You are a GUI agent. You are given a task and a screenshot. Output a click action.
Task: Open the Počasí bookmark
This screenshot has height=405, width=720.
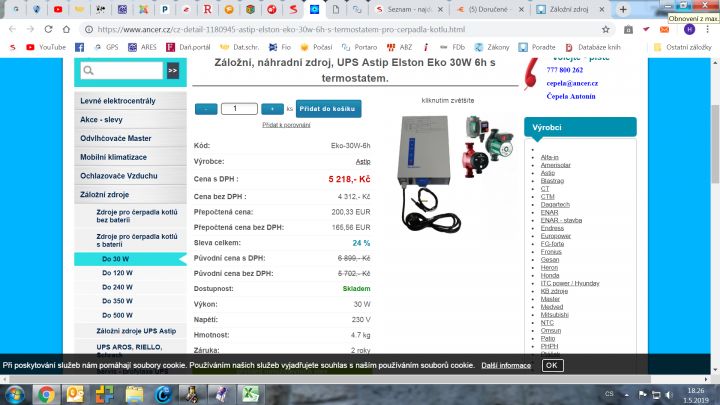316,47
